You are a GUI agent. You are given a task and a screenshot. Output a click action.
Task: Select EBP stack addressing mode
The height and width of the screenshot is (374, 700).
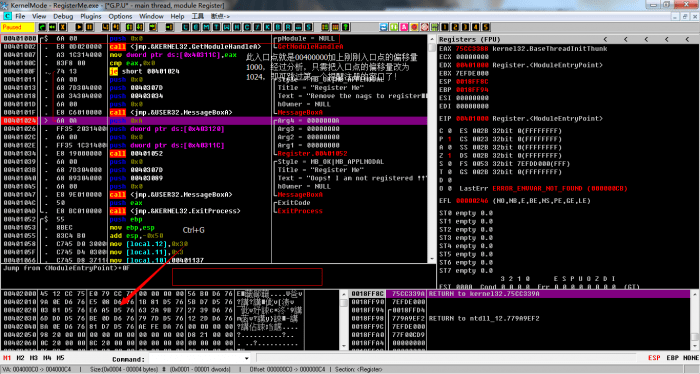click(672, 358)
